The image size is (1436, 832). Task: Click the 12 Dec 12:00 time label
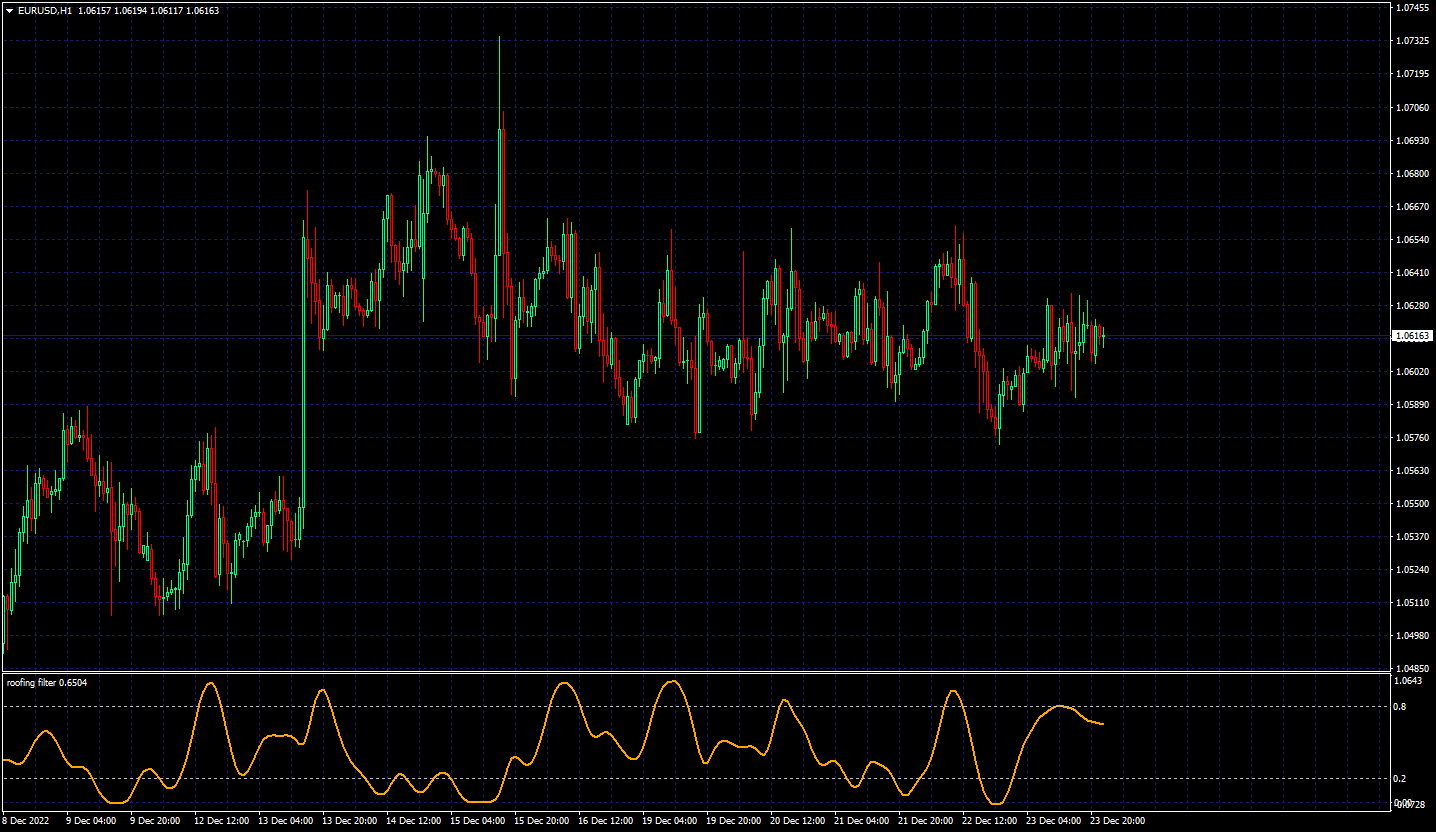click(x=221, y=821)
